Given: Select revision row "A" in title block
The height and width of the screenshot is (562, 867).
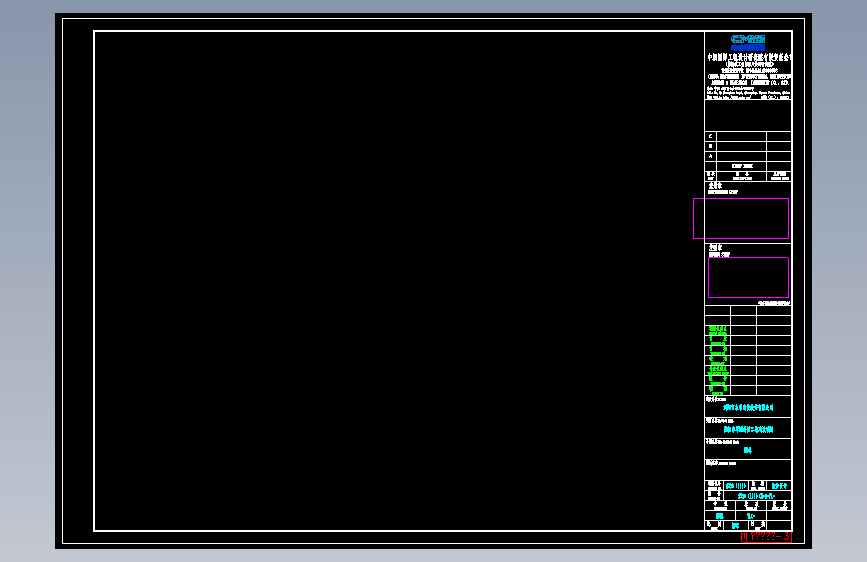Looking at the screenshot, I should pyautogui.click(x=748, y=157).
